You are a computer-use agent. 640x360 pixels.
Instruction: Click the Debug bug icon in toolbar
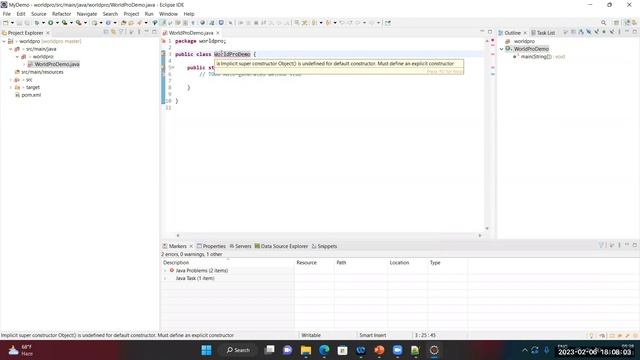click(37, 23)
